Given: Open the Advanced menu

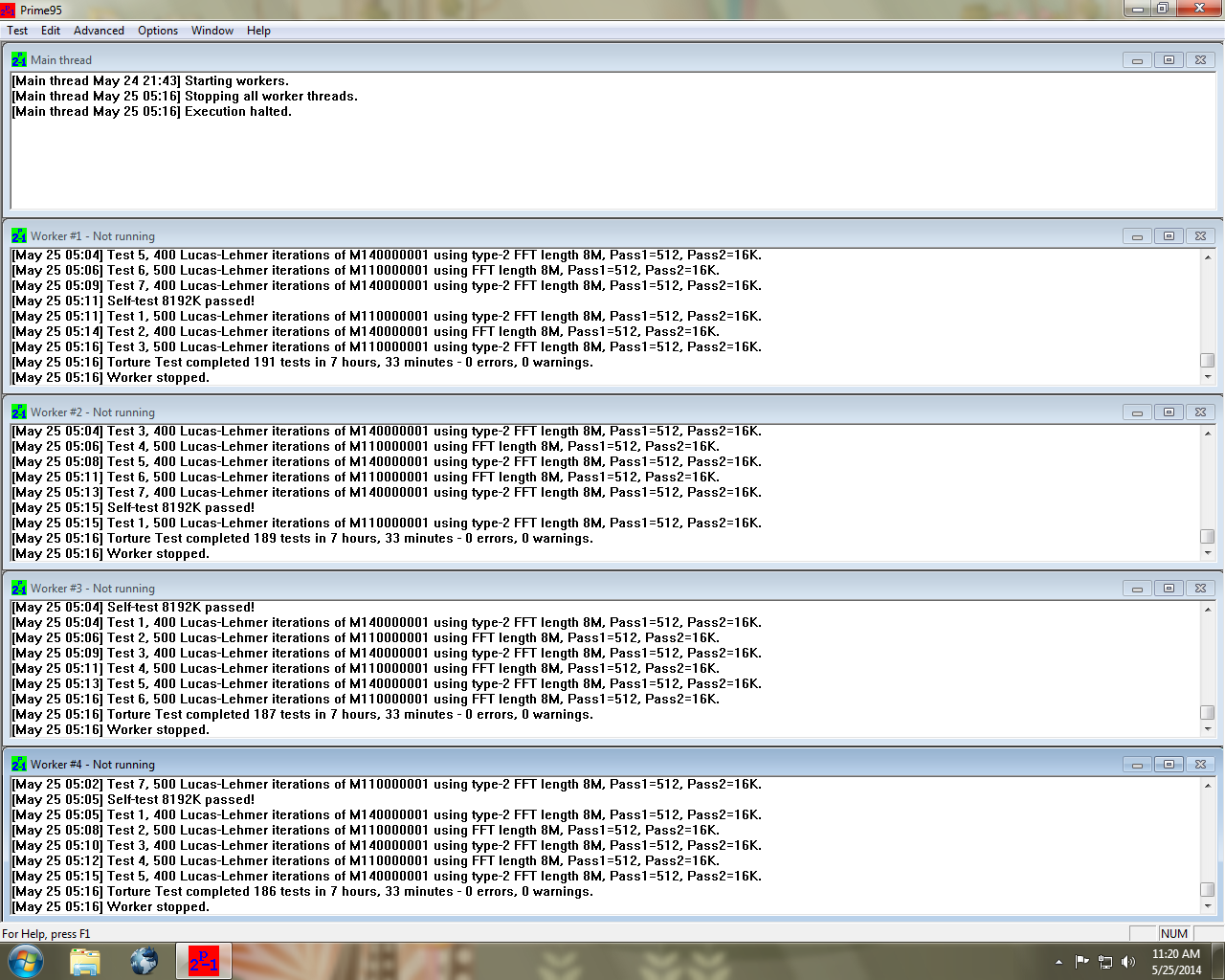Looking at the screenshot, I should 99,31.
